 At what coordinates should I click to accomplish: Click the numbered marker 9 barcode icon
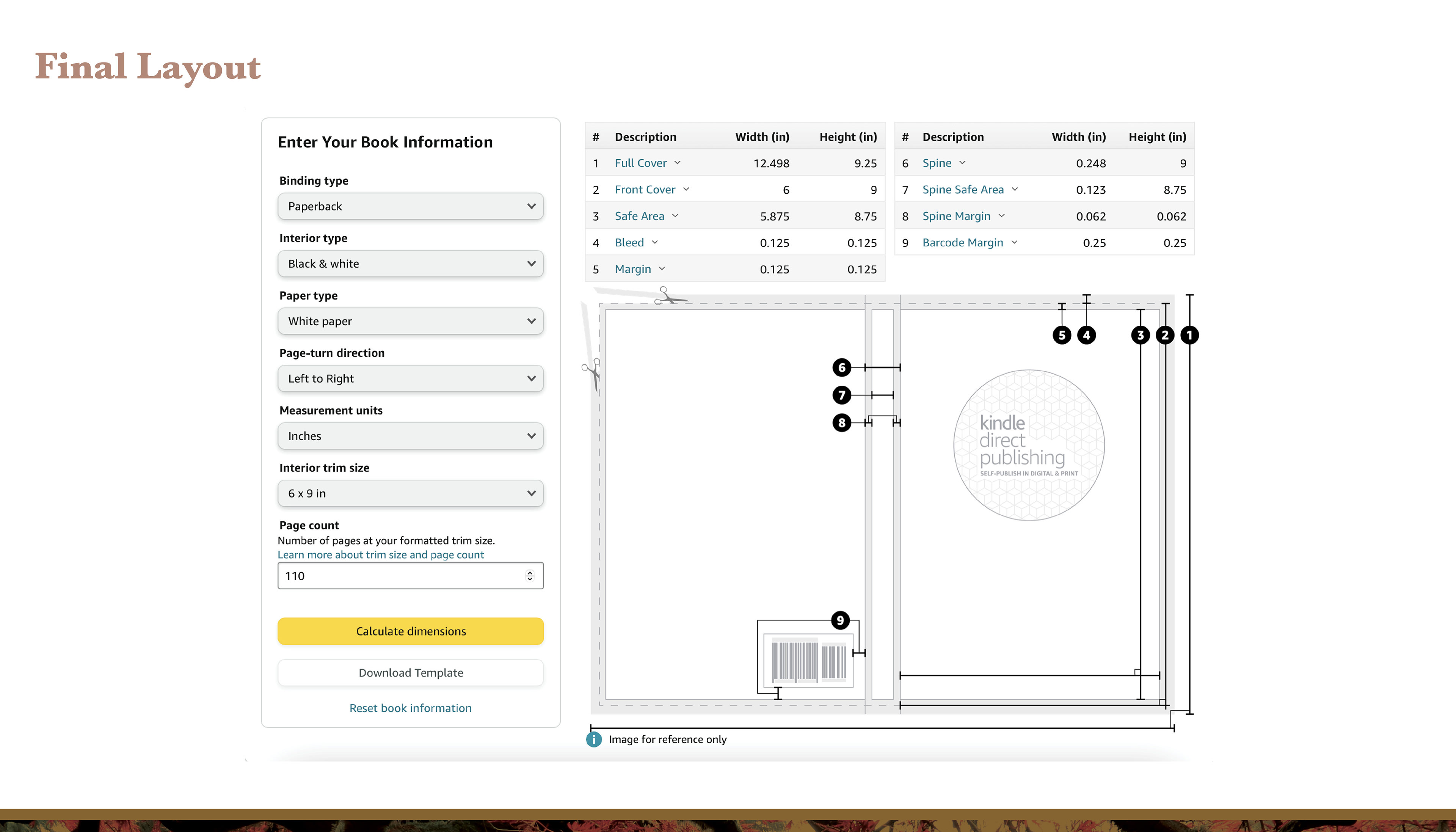point(840,620)
